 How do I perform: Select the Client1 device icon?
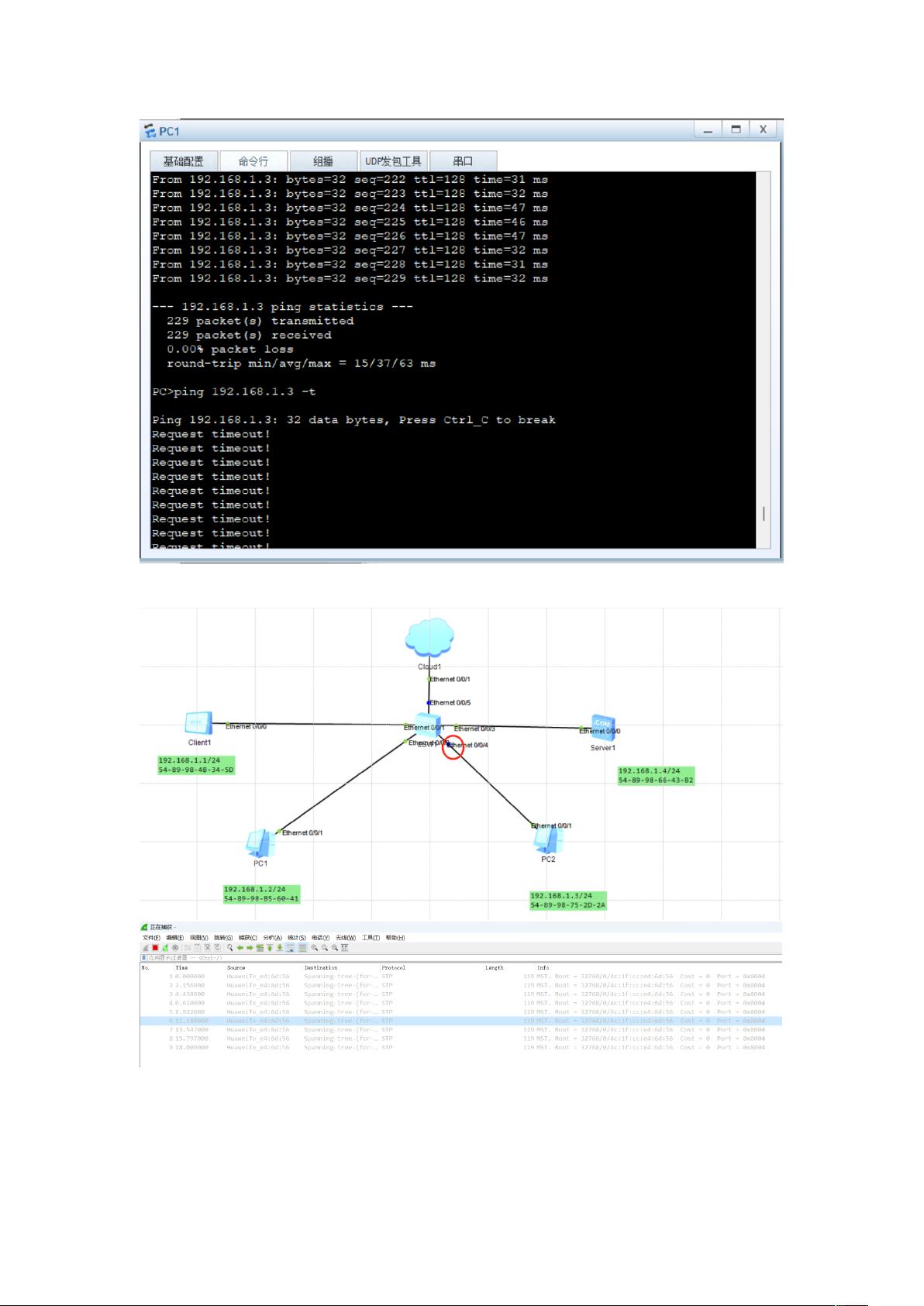point(198,723)
